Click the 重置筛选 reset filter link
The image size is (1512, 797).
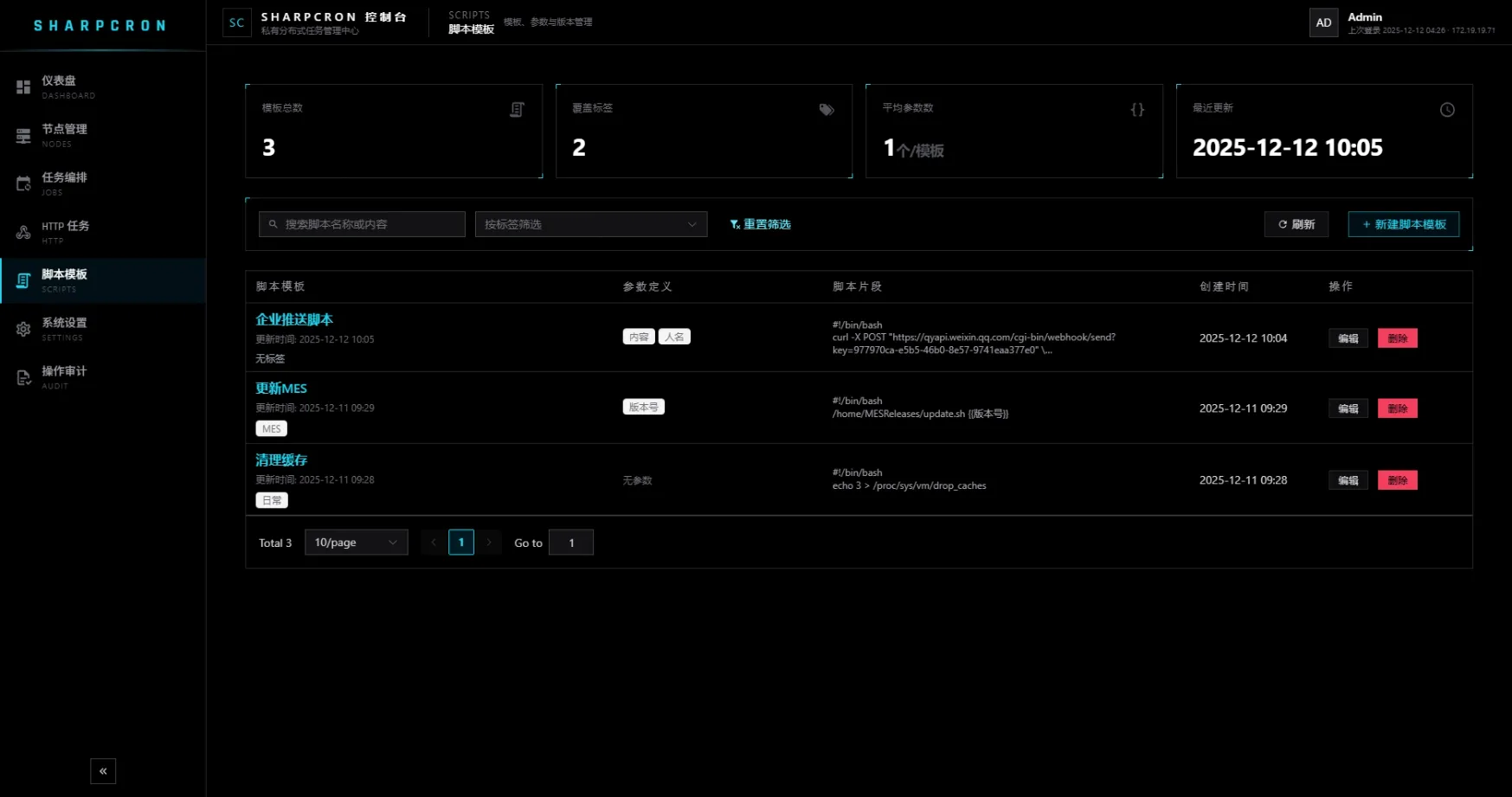point(760,224)
